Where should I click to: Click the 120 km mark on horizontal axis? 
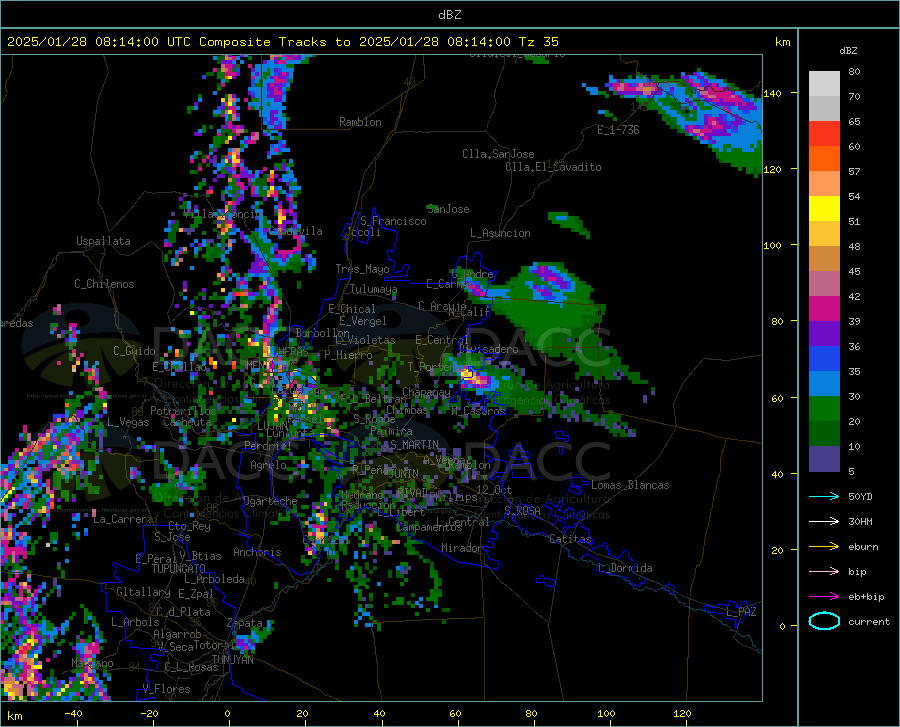point(682,714)
